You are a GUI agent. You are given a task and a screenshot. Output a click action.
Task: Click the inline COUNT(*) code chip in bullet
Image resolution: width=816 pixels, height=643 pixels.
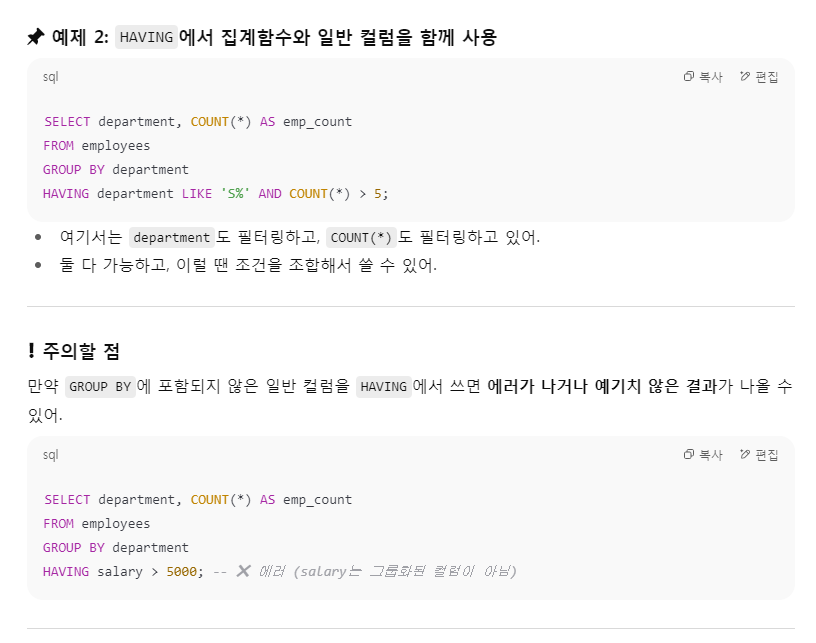[361, 237]
